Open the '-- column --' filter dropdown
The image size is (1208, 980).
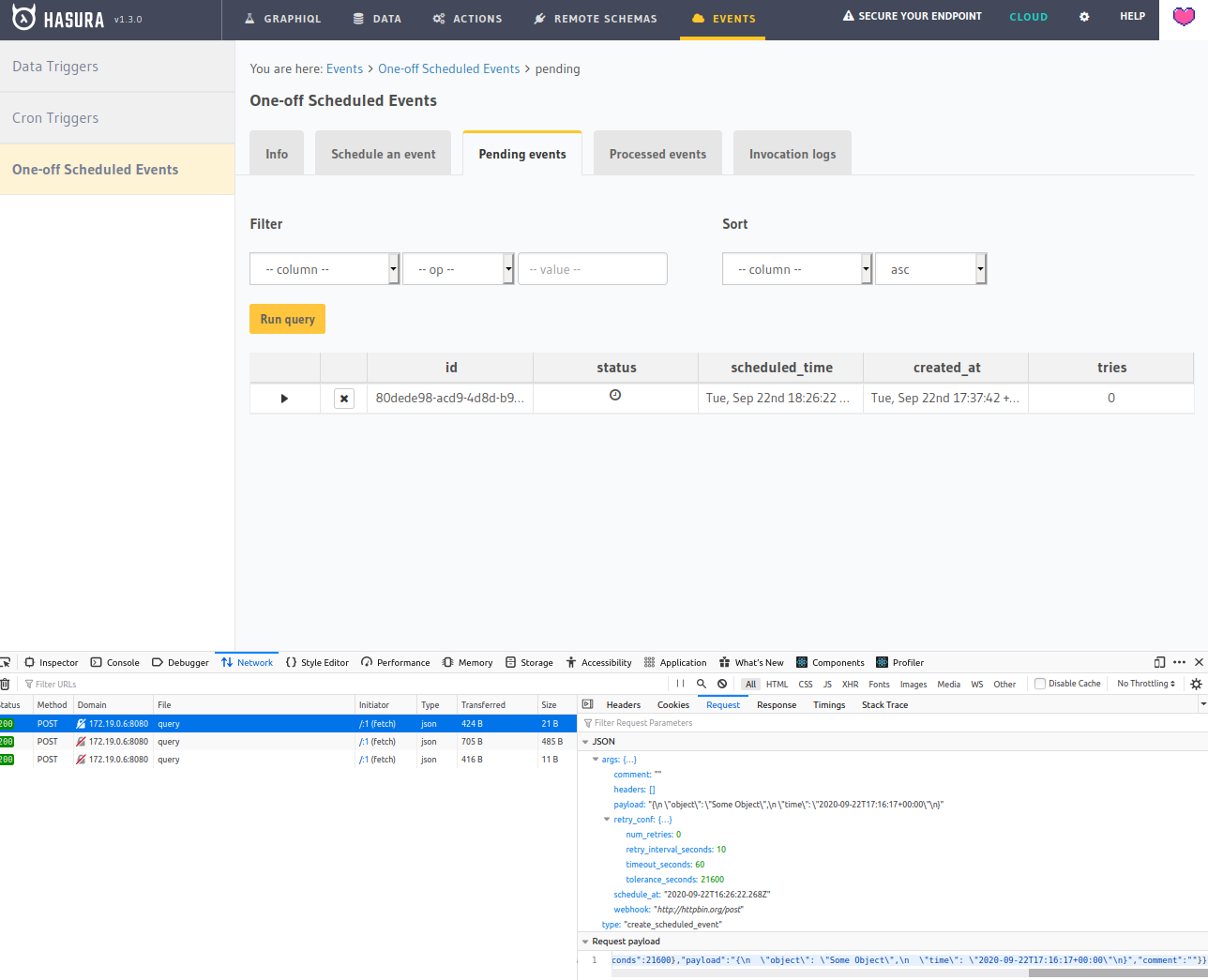[x=325, y=268]
